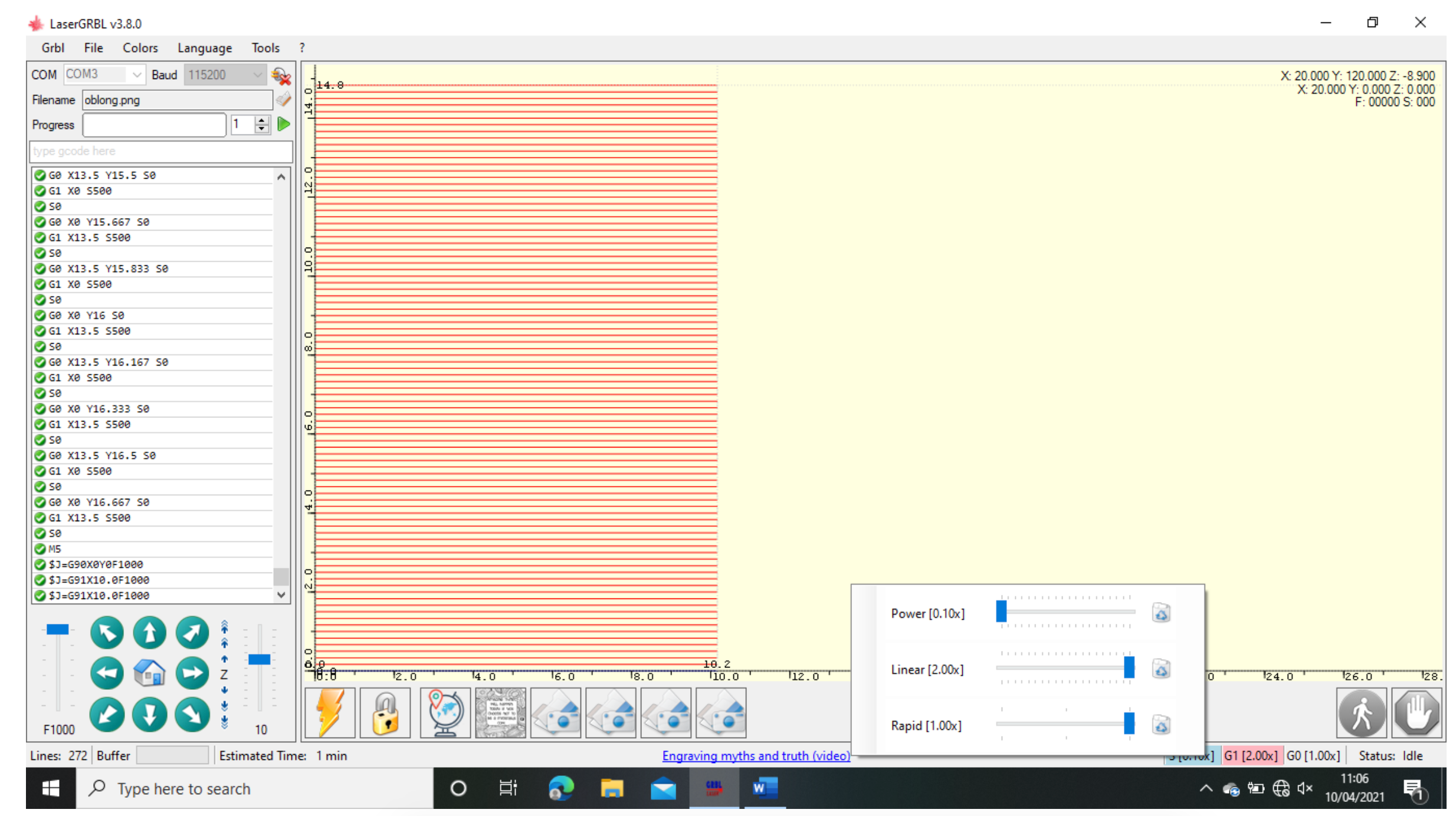The image size is (1456, 816).
Task: Adjust the Power override slider
Action: coord(1065,612)
